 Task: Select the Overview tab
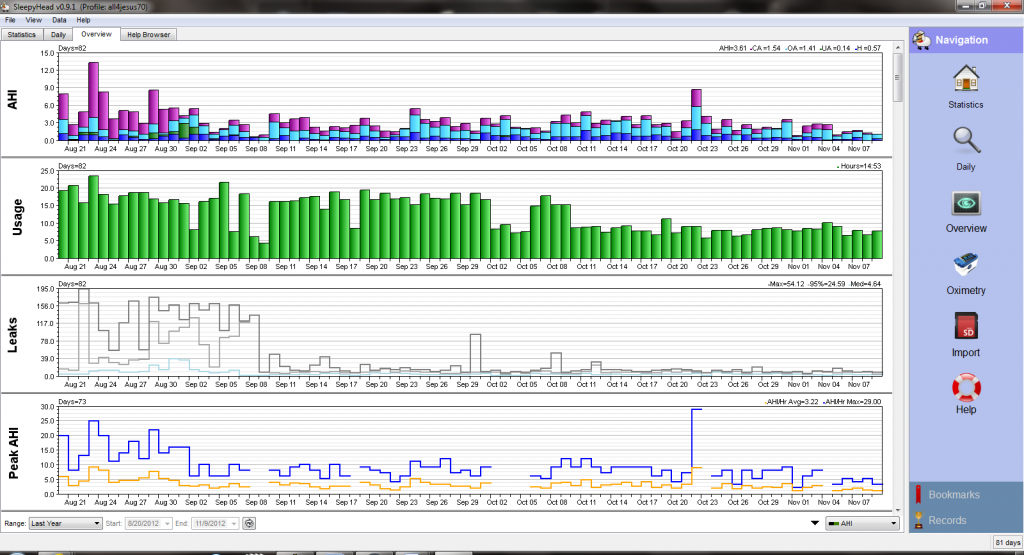click(x=97, y=34)
